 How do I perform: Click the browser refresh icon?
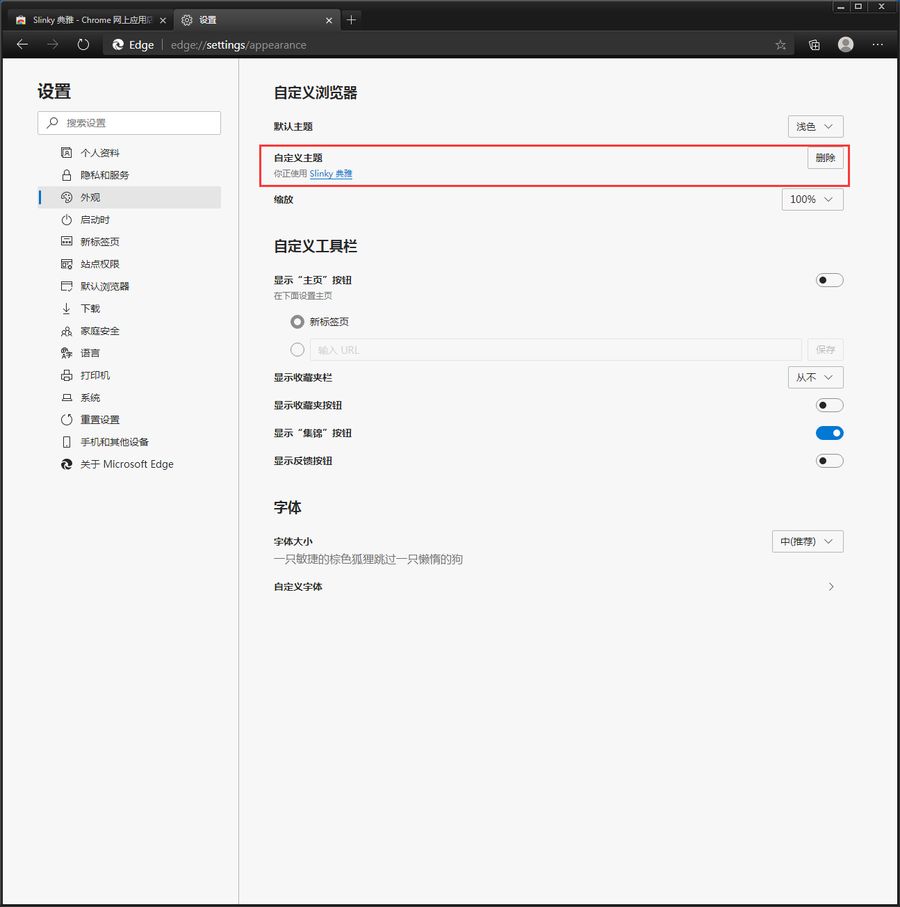pyautogui.click(x=83, y=45)
